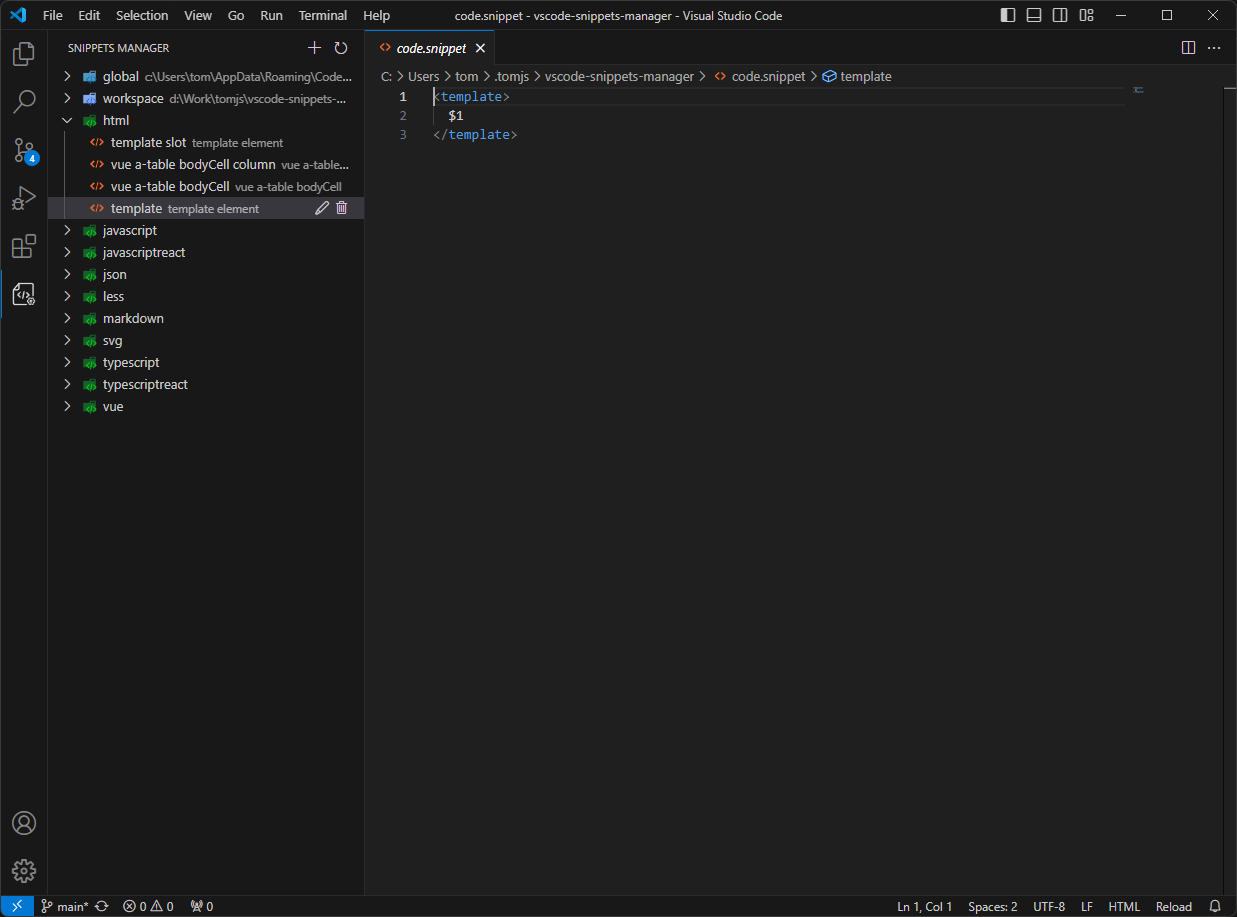Expand the javascriptreact snippets group

68,252
